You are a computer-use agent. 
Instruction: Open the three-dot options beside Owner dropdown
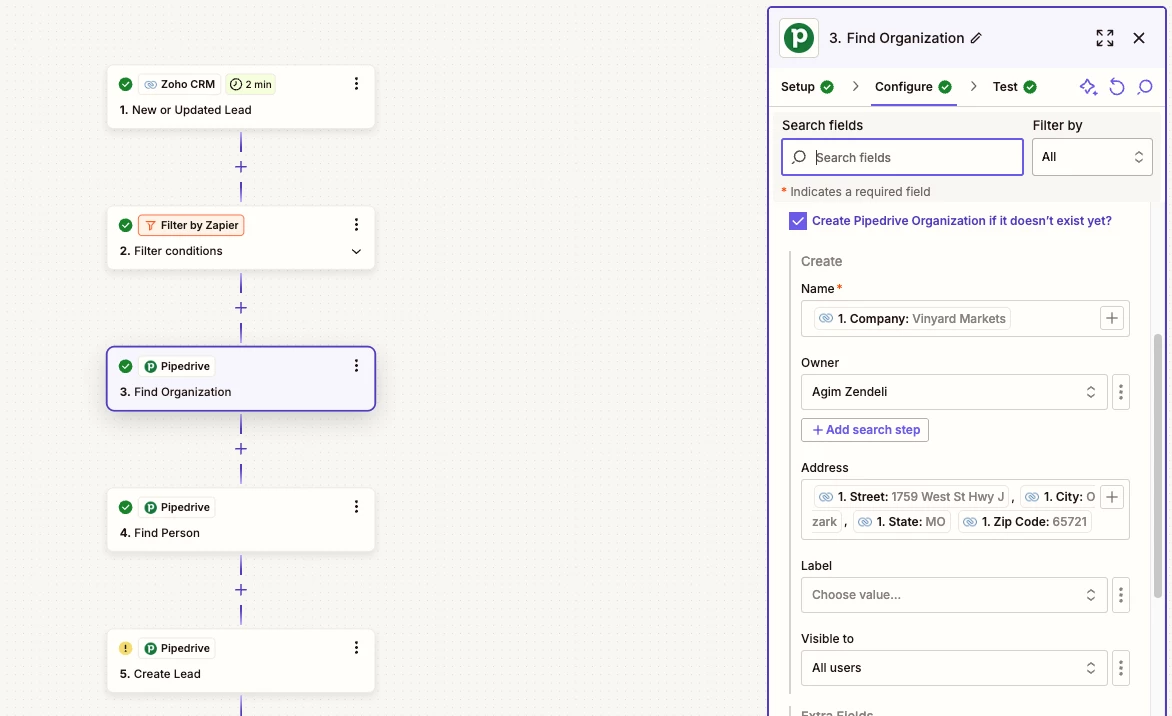[1120, 392]
